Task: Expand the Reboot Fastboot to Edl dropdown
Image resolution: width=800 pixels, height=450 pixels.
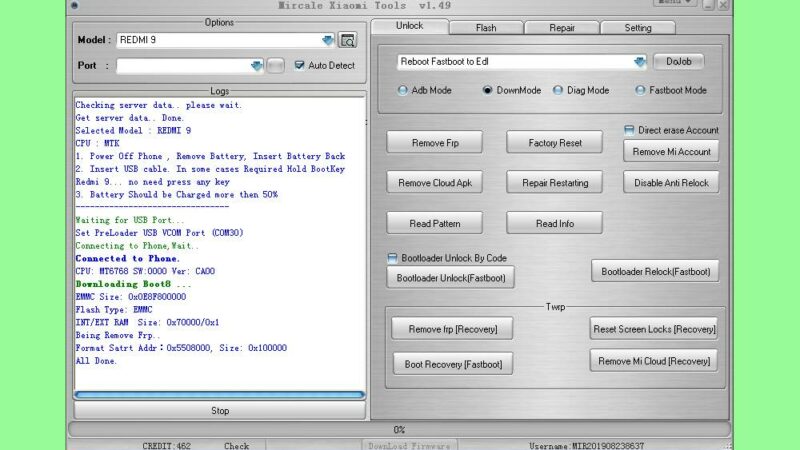Action: tap(639, 62)
